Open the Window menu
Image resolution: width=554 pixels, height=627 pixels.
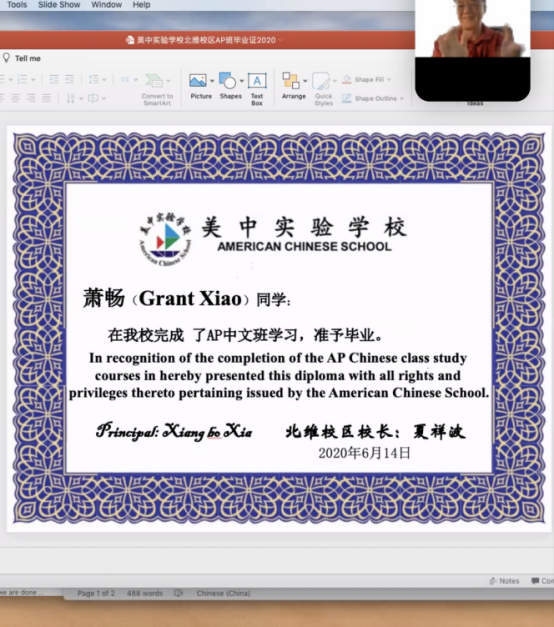tap(106, 5)
